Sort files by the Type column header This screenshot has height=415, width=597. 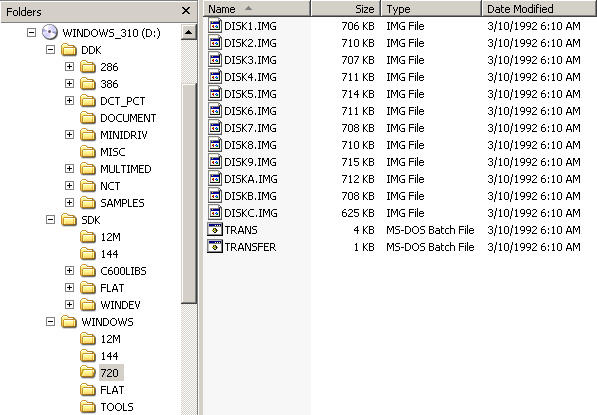click(x=431, y=9)
